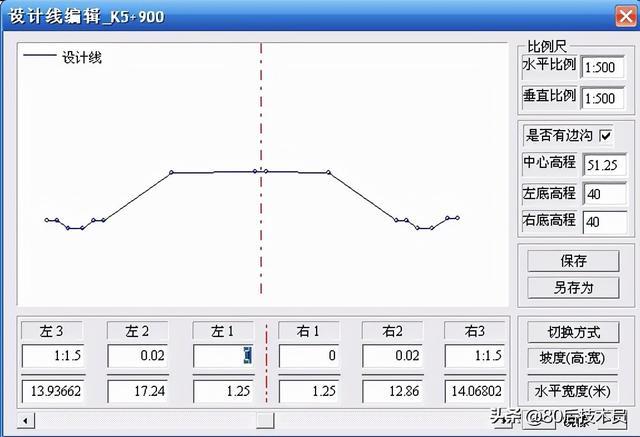Viewport: 640px width, 437px height.
Task: Click the 设计线 legend label
Action: 82,58
